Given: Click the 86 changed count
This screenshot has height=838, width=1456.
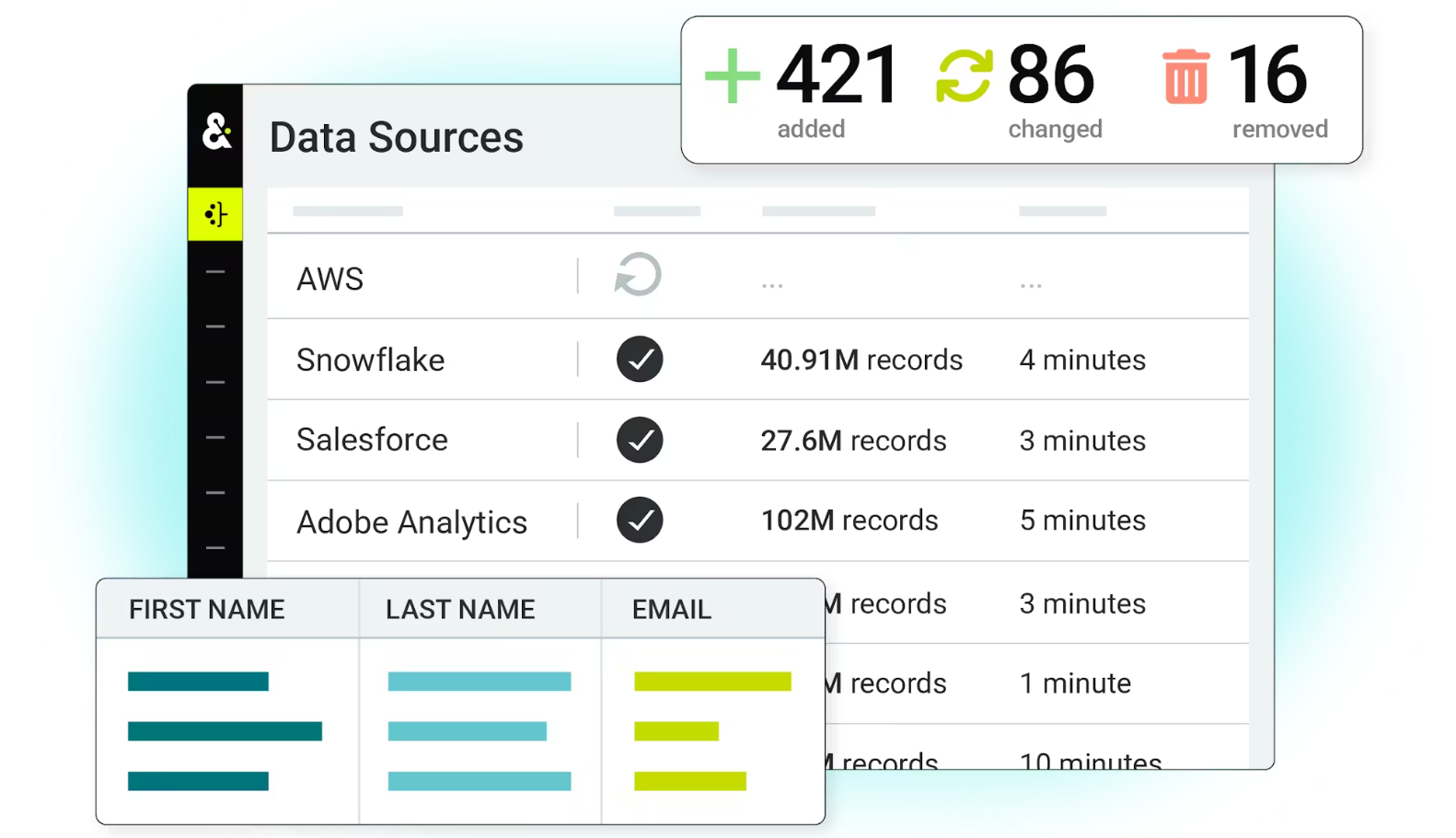Looking at the screenshot, I should coord(1051,75).
